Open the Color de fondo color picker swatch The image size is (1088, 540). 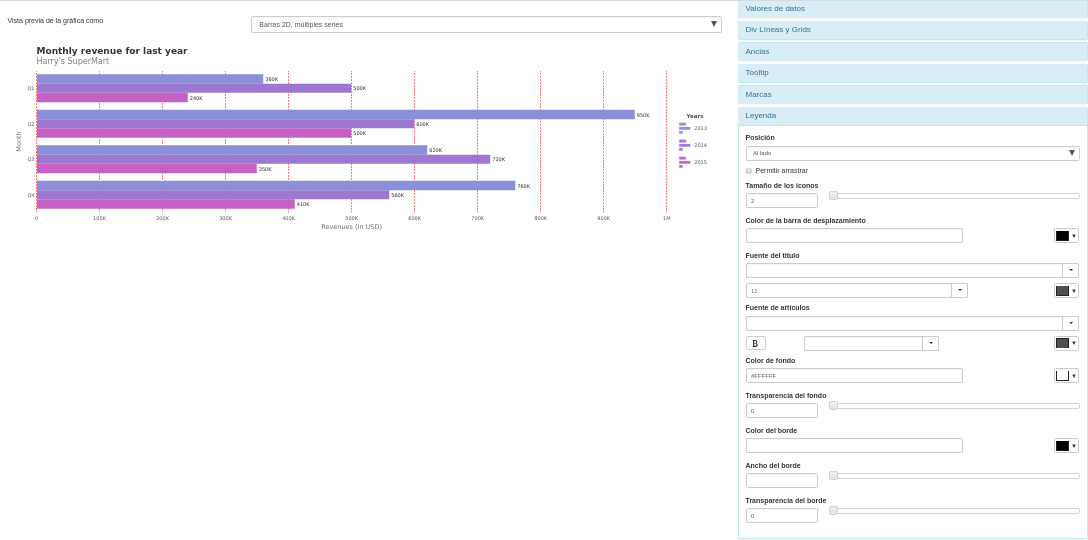pos(1066,375)
